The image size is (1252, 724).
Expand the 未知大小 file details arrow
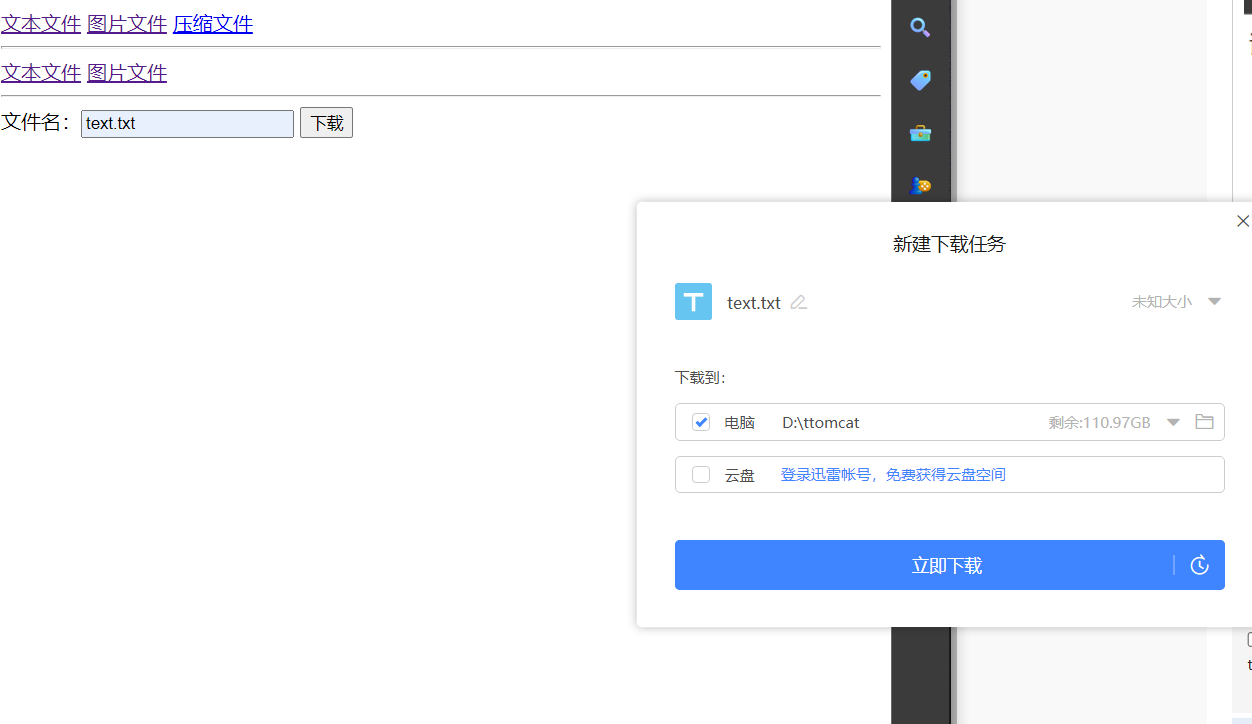1214,302
